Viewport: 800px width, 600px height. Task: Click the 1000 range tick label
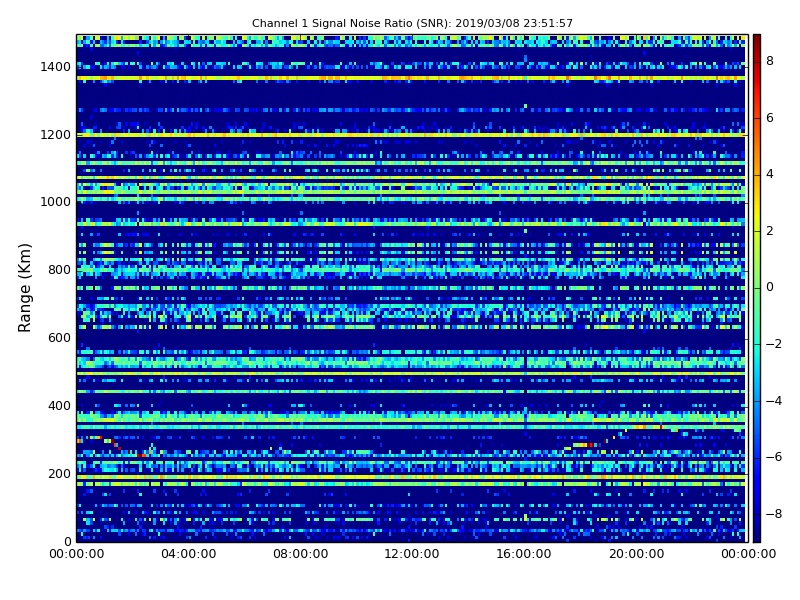(55, 202)
